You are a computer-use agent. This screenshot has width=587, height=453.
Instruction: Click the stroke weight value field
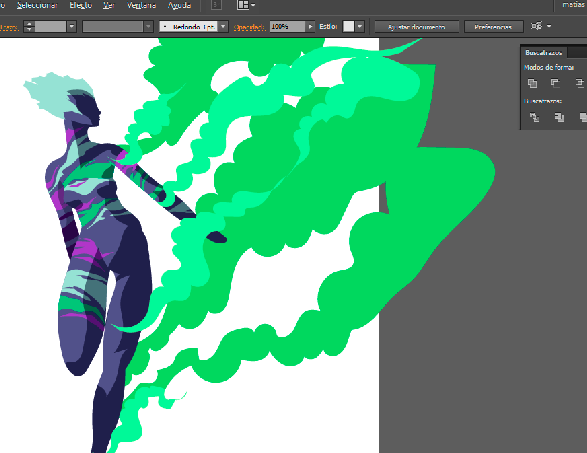(50, 27)
